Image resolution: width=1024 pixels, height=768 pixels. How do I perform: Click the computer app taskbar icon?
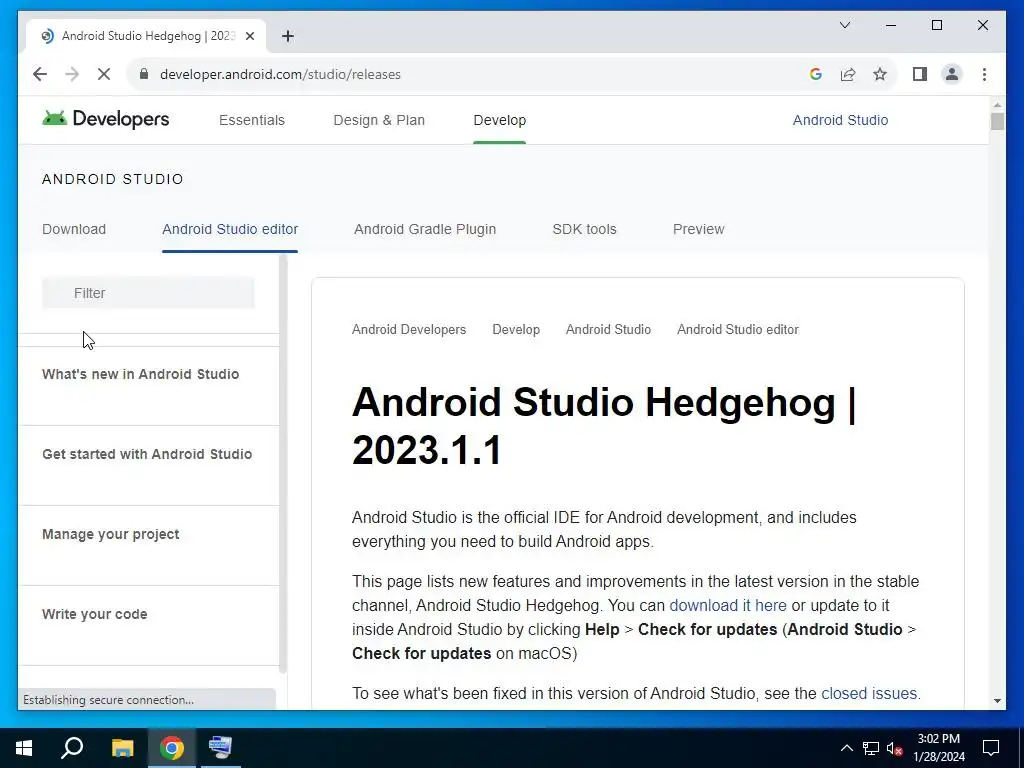[x=220, y=748]
